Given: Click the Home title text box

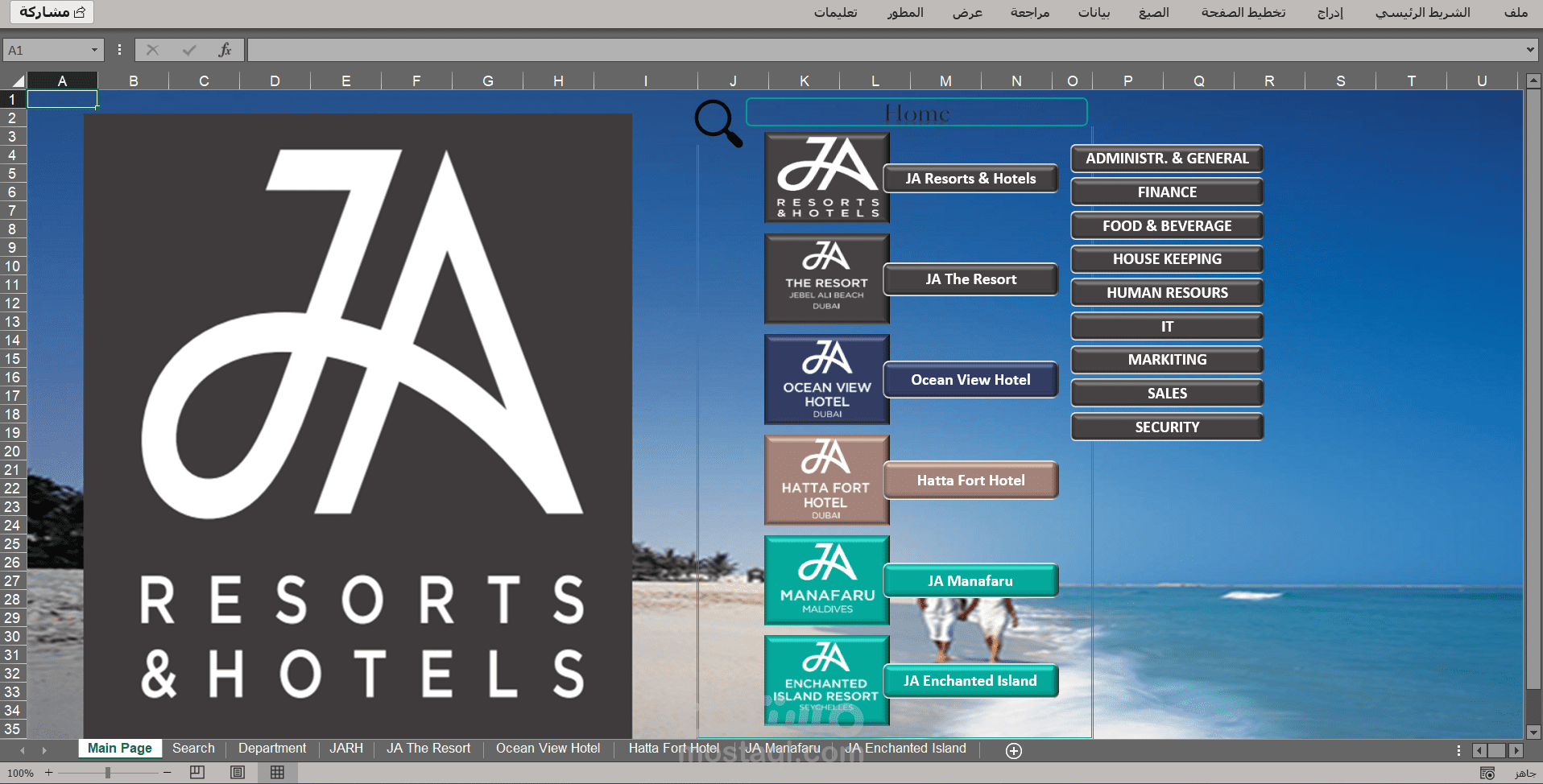Looking at the screenshot, I should point(916,113).
